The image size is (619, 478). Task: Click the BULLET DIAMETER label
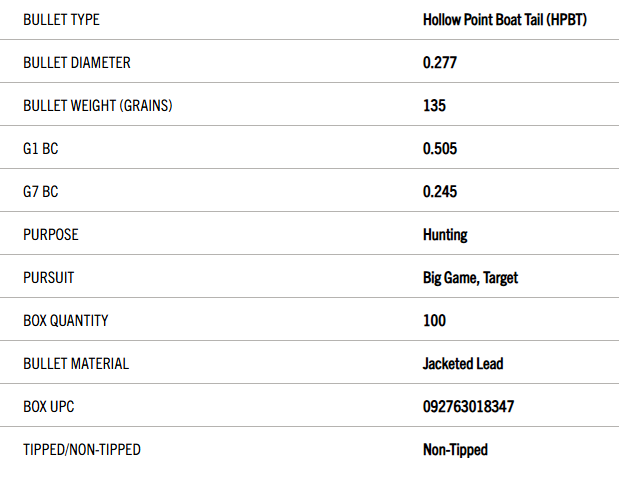[77, 63]
